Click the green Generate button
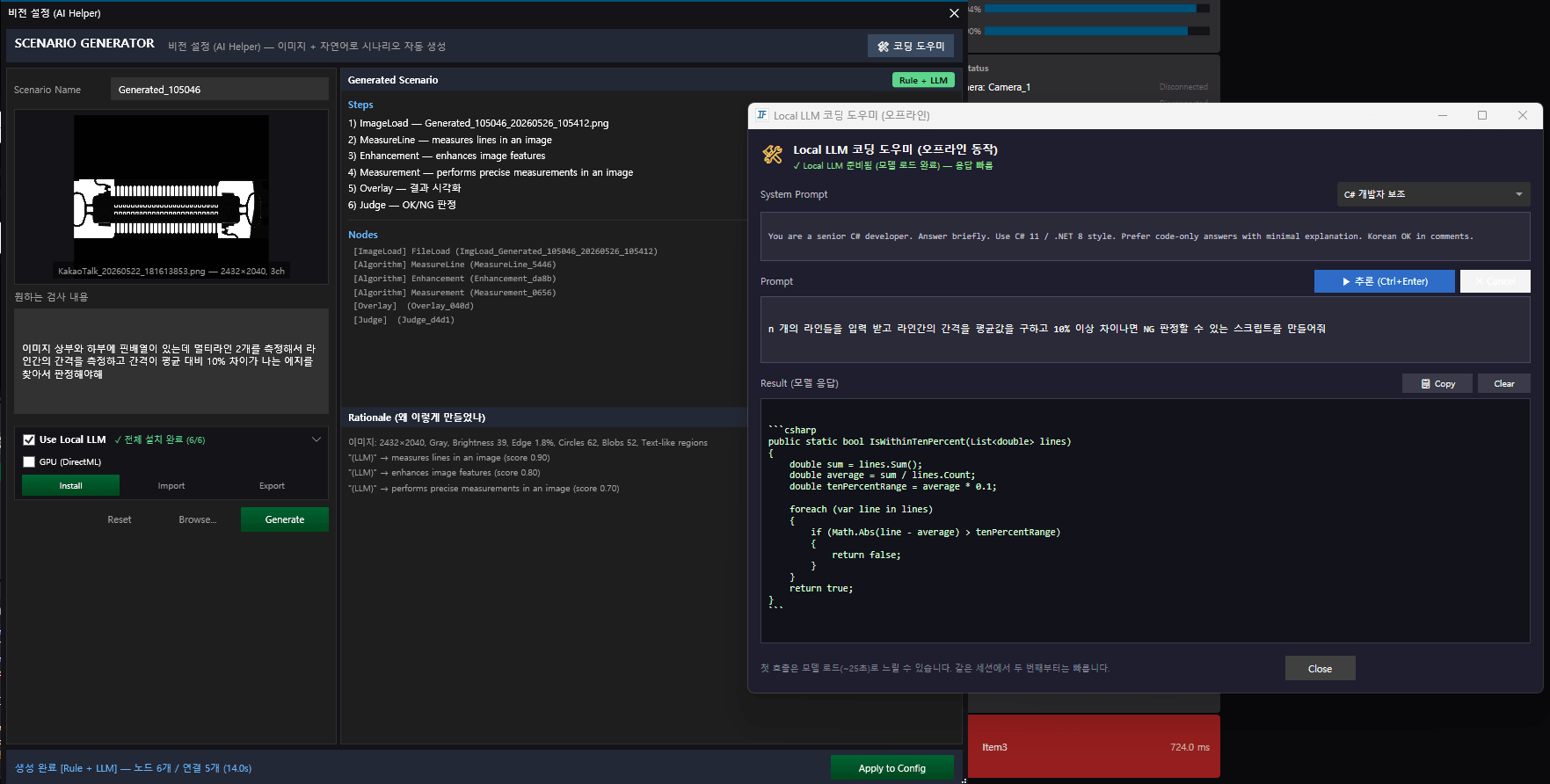The image size is (1550, 784). [x=285, y=519]
